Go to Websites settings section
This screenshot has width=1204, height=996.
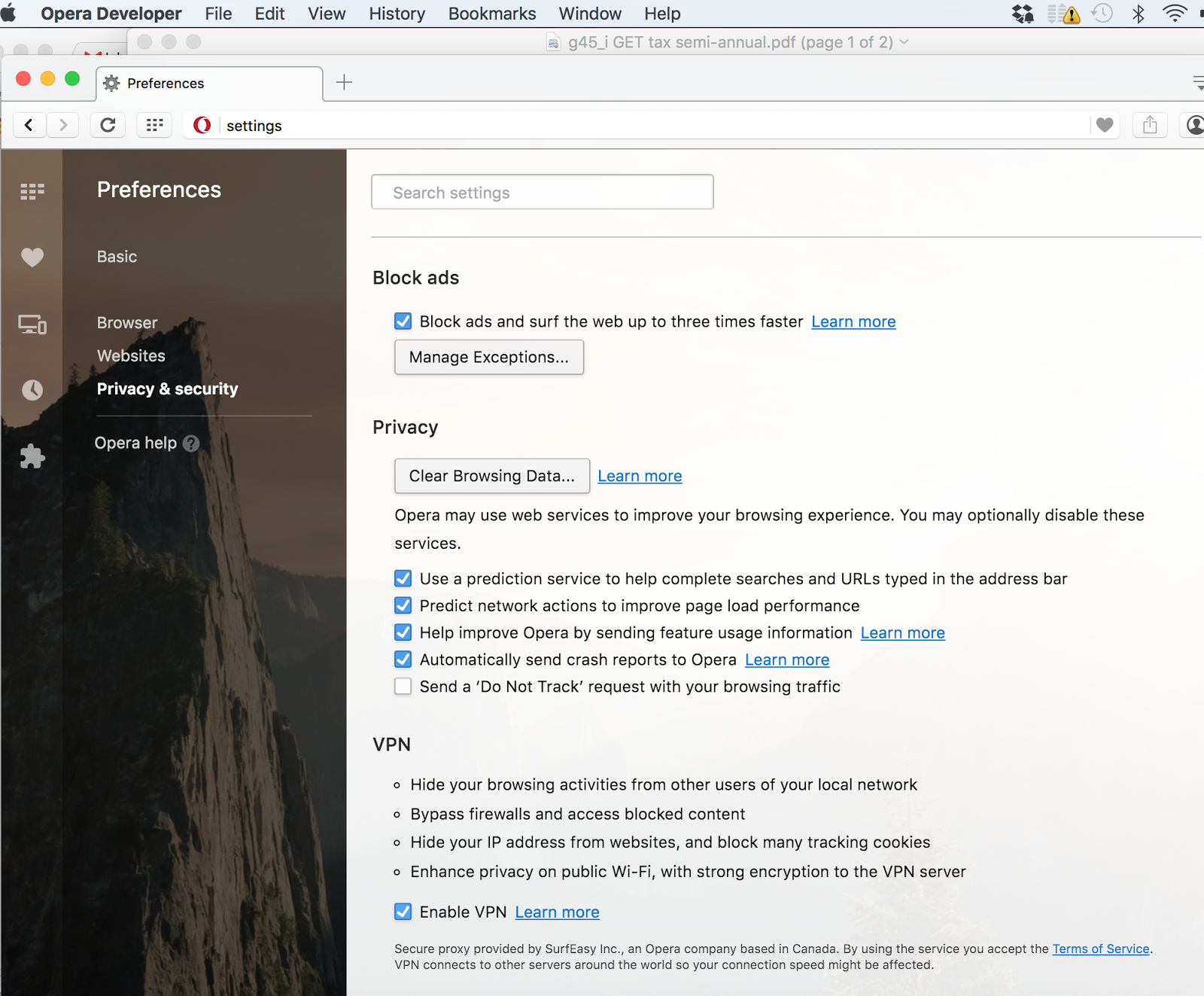point(131,356)
